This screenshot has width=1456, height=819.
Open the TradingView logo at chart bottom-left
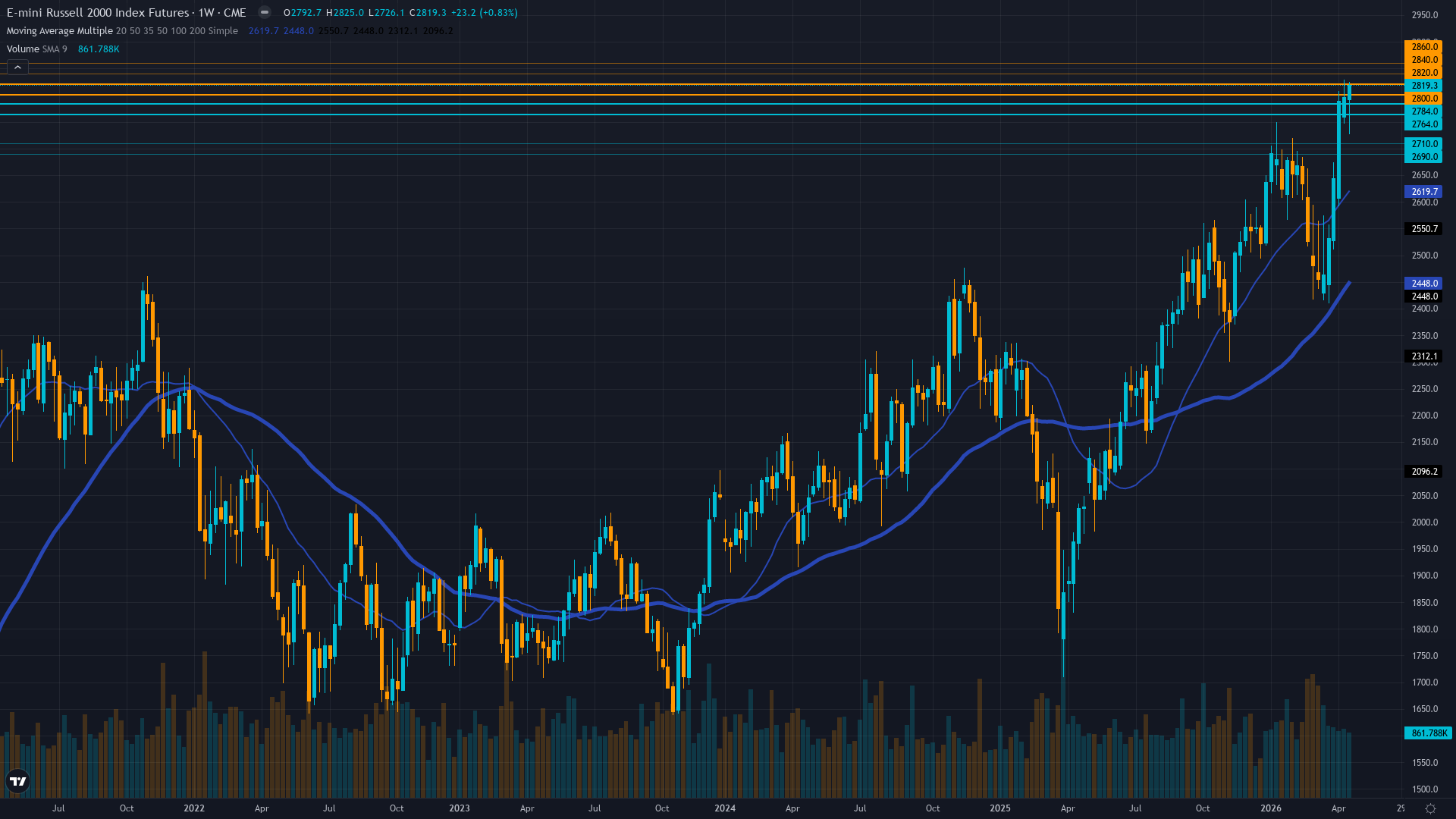coord(17,781)
